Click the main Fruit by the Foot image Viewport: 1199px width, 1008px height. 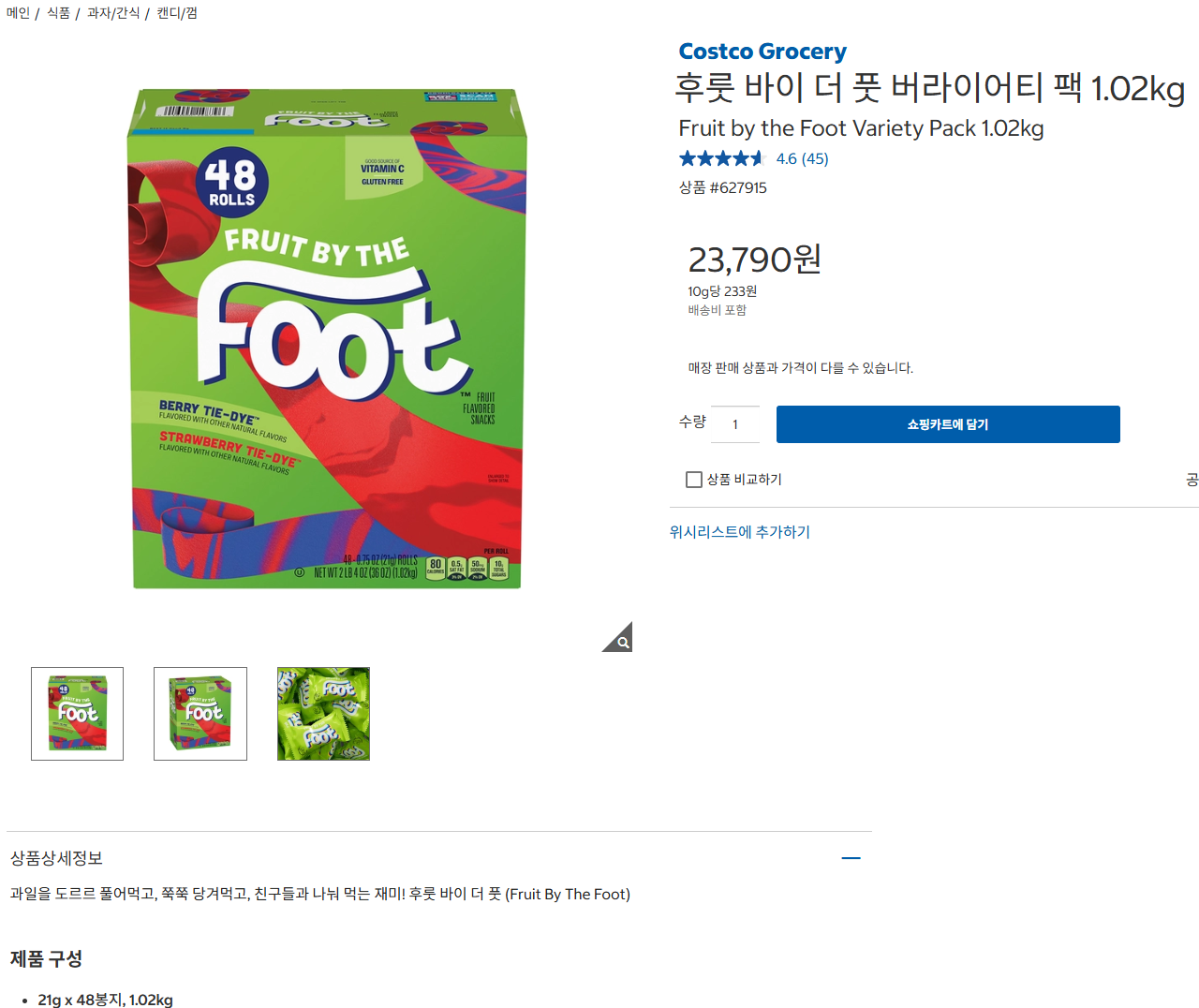coord(327,339)
